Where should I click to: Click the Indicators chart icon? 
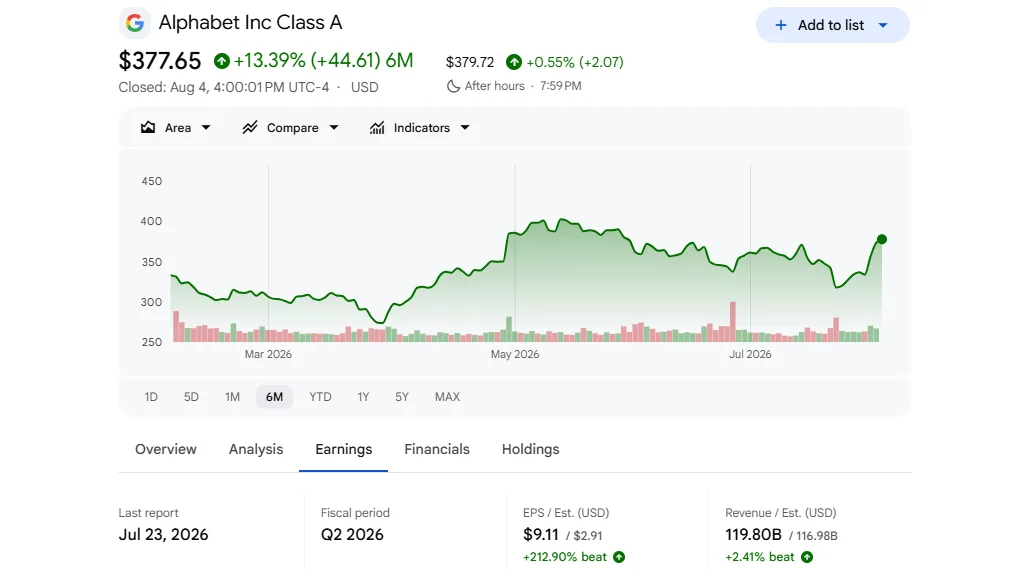coord(377,128)
